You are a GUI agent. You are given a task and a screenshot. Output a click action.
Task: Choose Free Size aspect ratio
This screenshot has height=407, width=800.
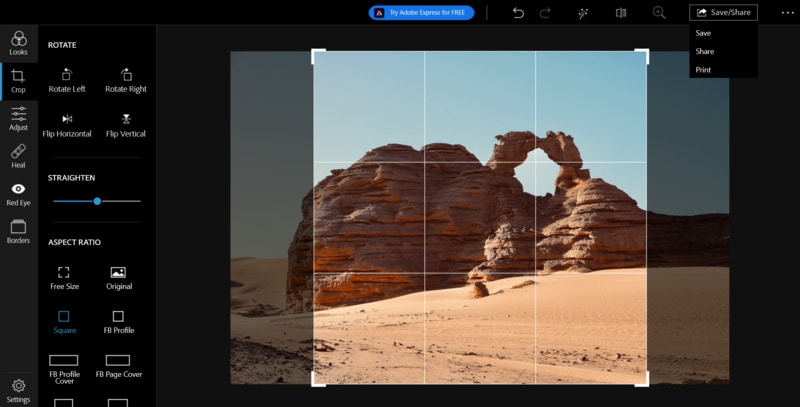pyautogui.click(x=64, y=278)
